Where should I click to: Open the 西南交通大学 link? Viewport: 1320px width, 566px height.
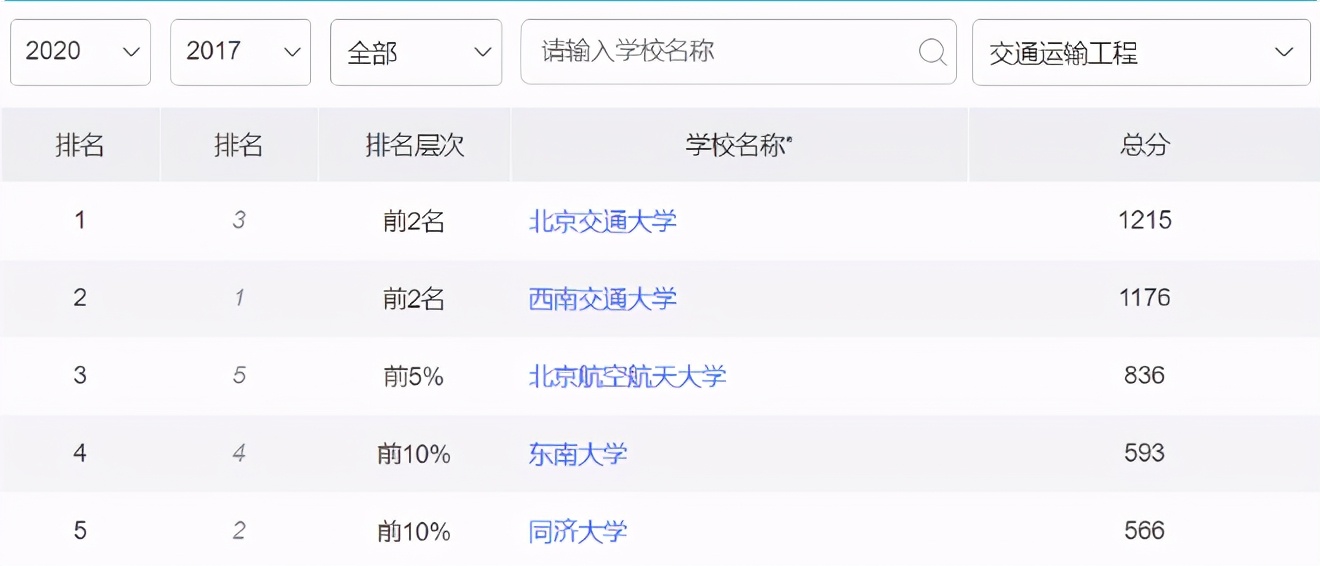(x=603, y=298)
